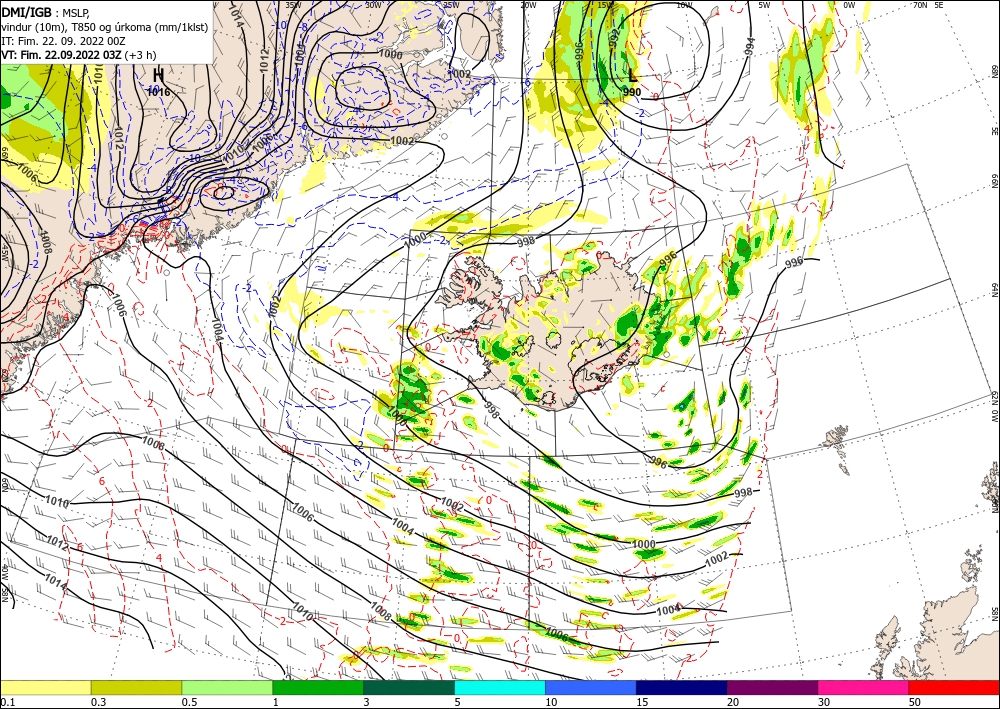
Task: Click the light green 0.5–1 legend swatch
Action: tap(227, 687)
